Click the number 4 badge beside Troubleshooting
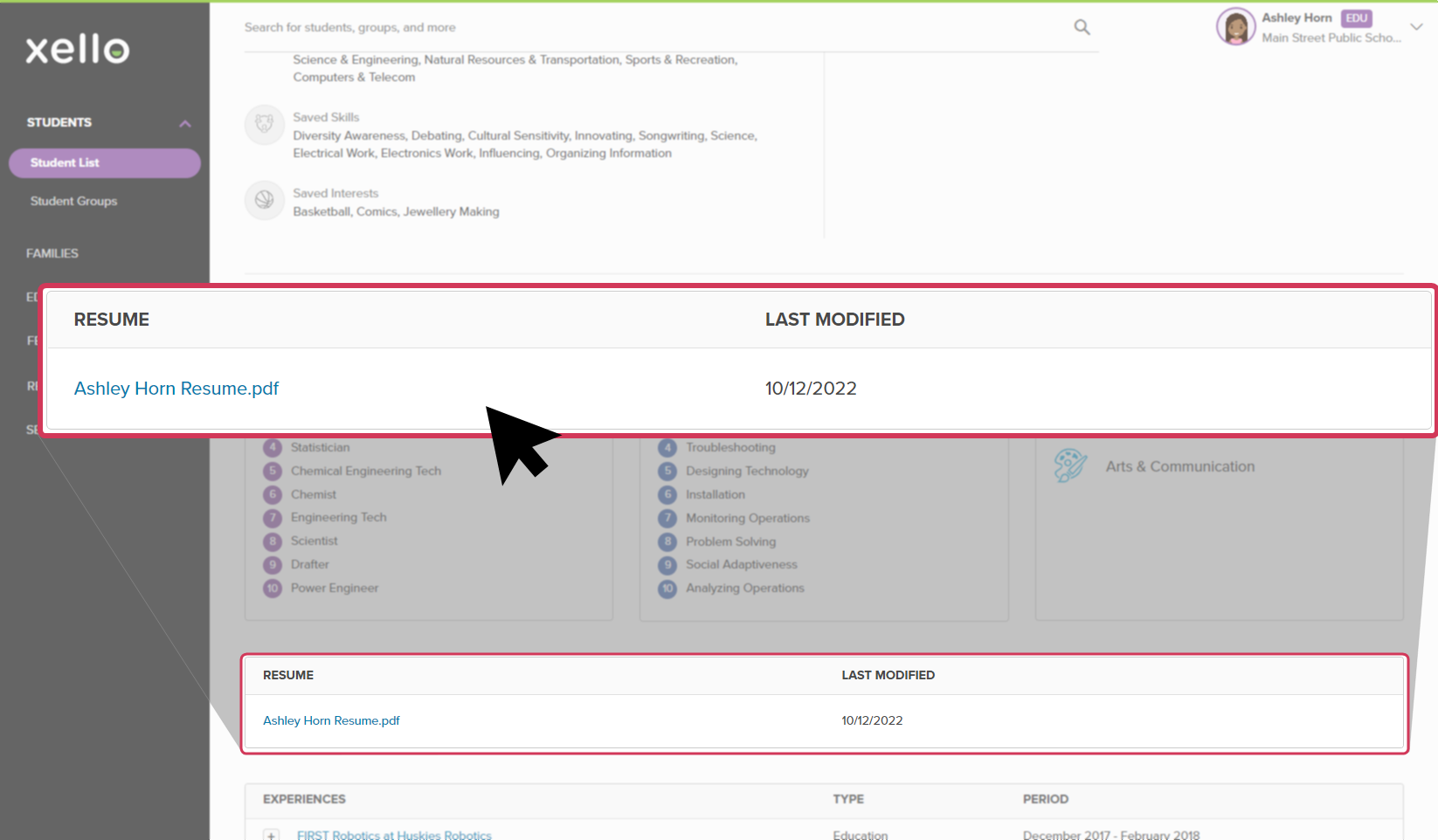1438x840 pixels. [667, 448]
